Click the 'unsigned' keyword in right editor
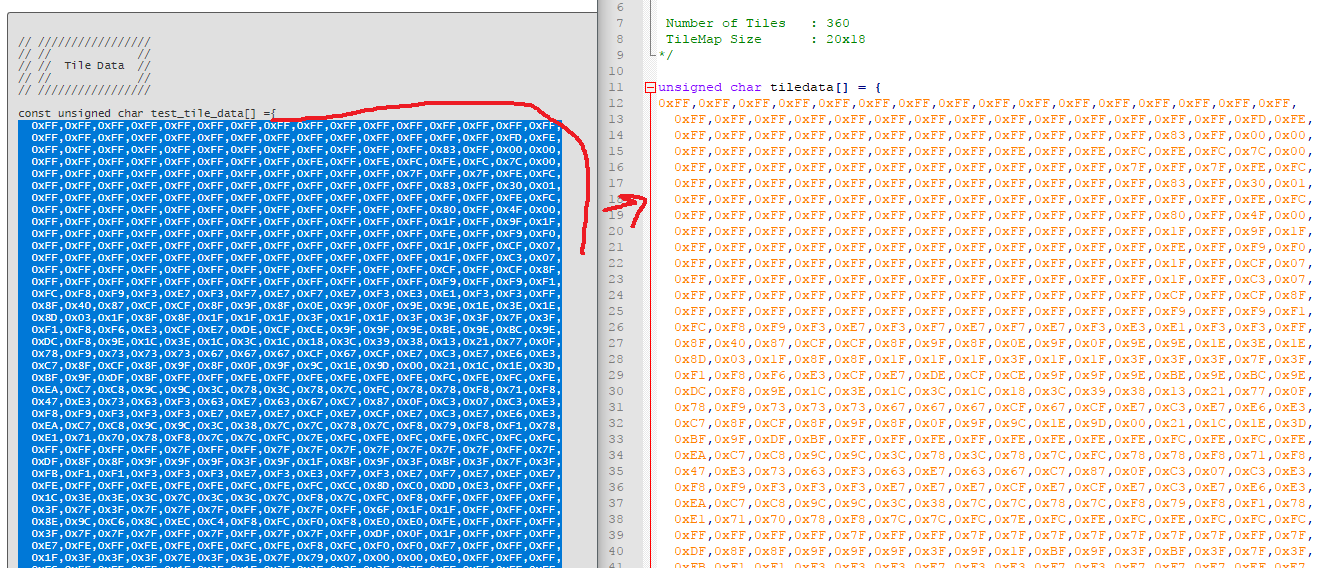 pyautogui.click(x=690, y=88)
